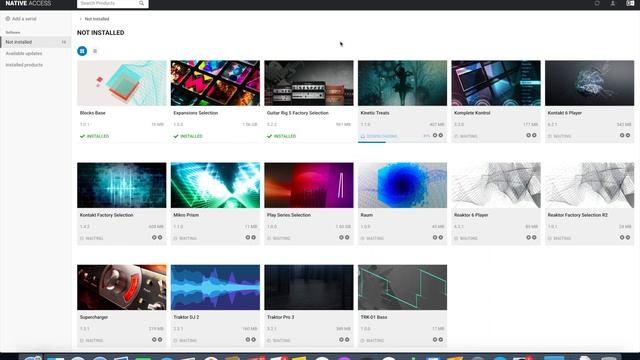Open the downloads counter icon in top bar

pyautogui.click(x=630, y=3)
